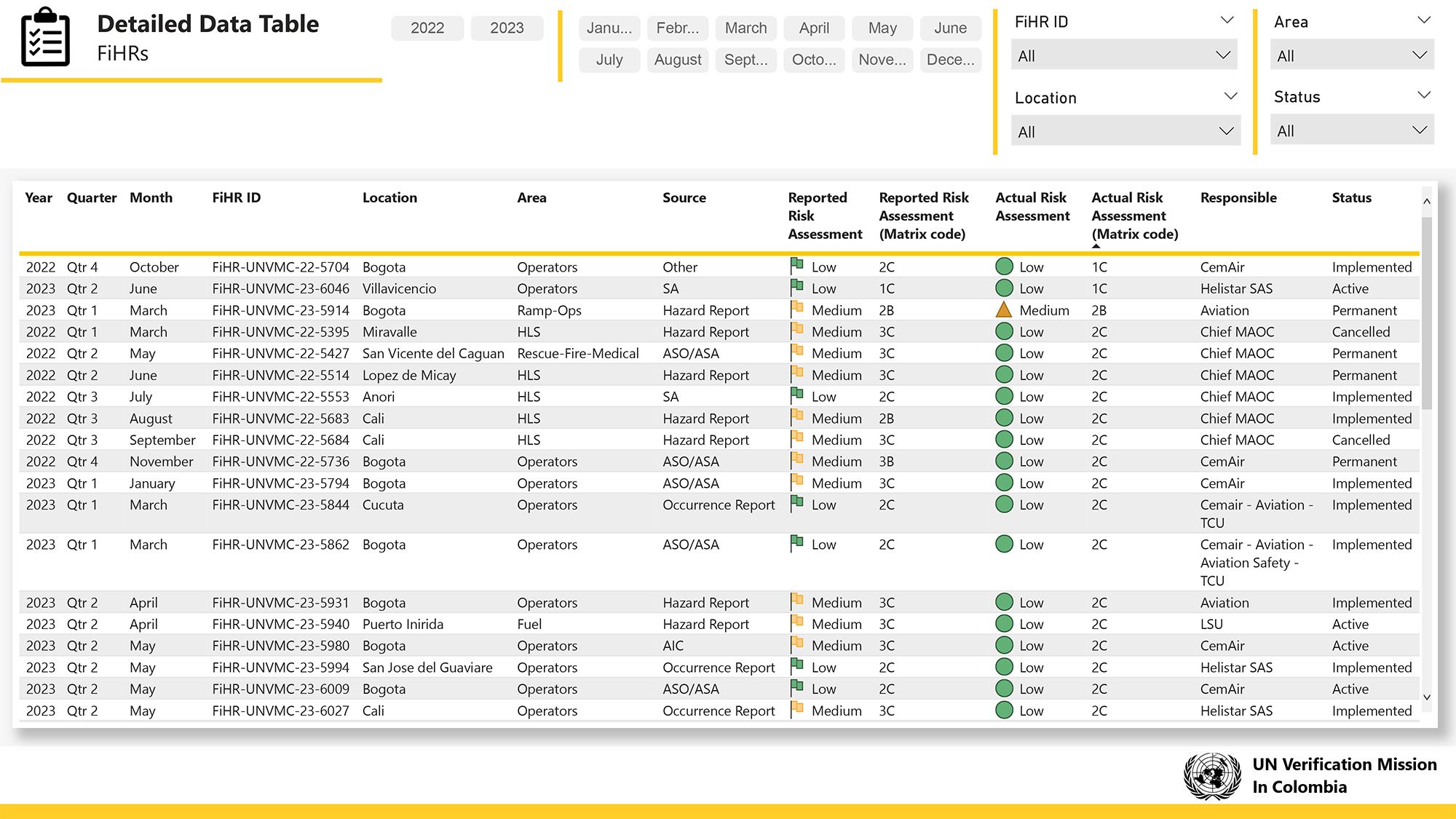
Task: Click table scrollbar down arrow
Action: (1427, 697)
